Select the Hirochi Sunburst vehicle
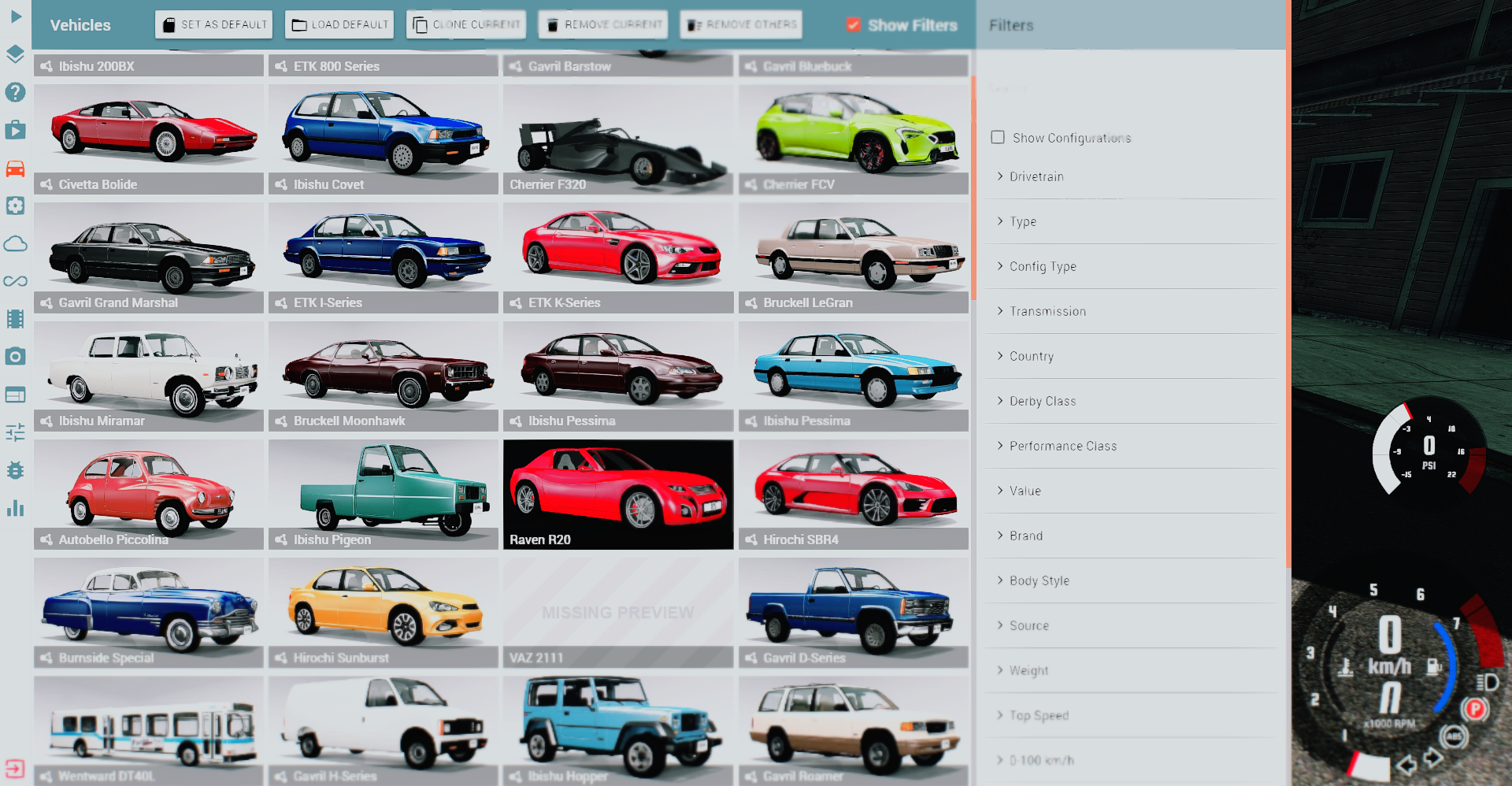The width and height of the screenshot is (1512, 786). coord(384,613)
